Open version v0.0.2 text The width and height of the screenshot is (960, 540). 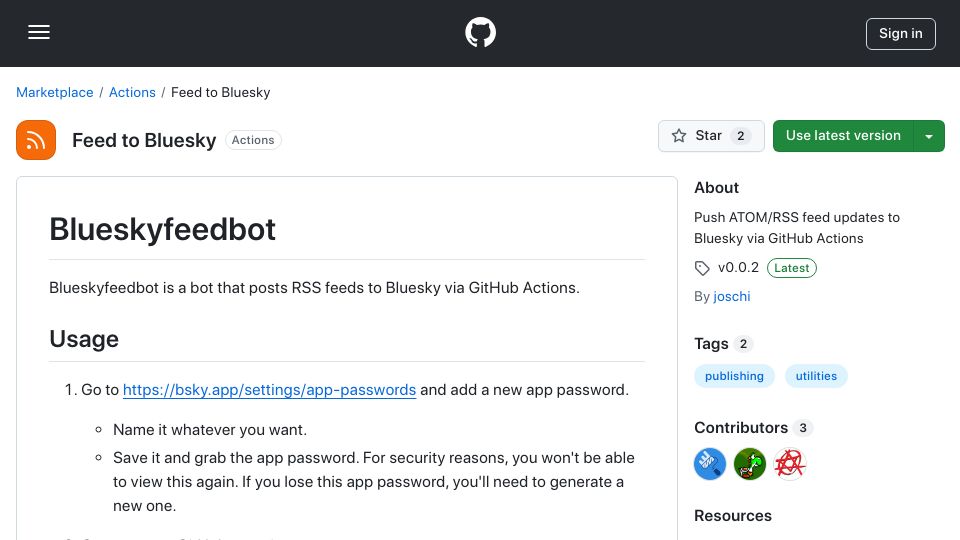pyautogui.click(x=738, y=268)
